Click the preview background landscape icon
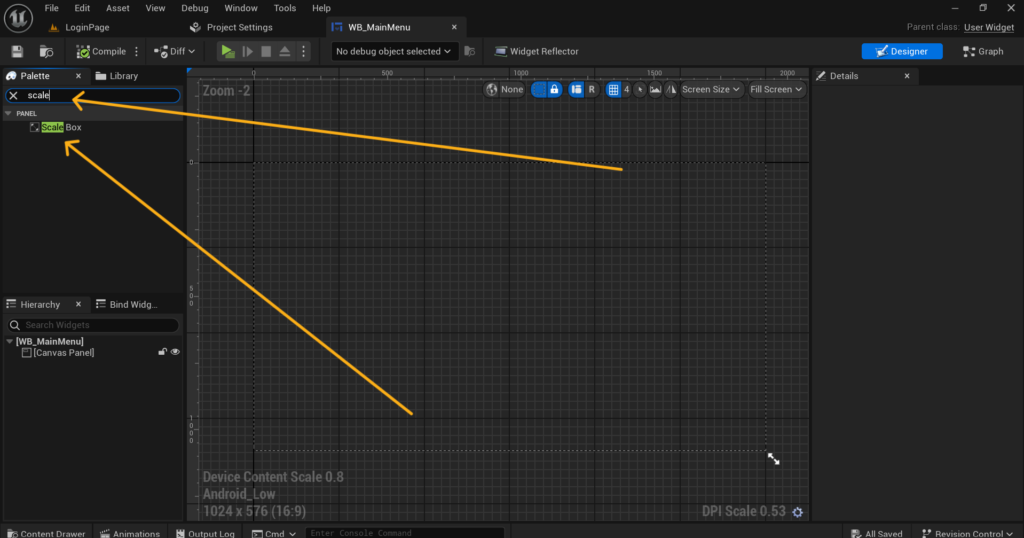This screenshot has width=1024, height=538. point(655,89)
